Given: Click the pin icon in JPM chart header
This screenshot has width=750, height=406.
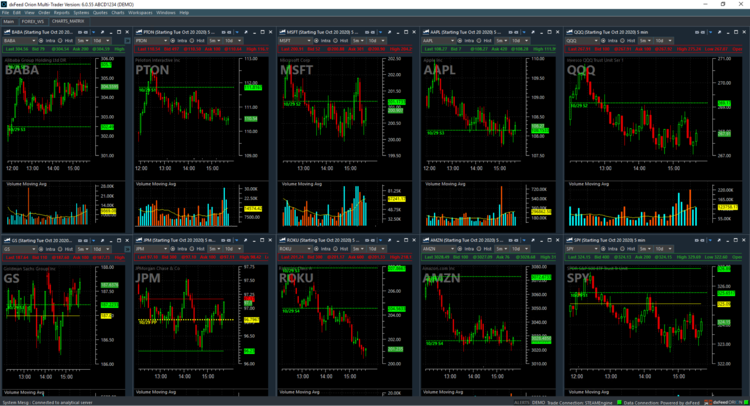Looking at the screenshot, I should click(x=245, y=240).
